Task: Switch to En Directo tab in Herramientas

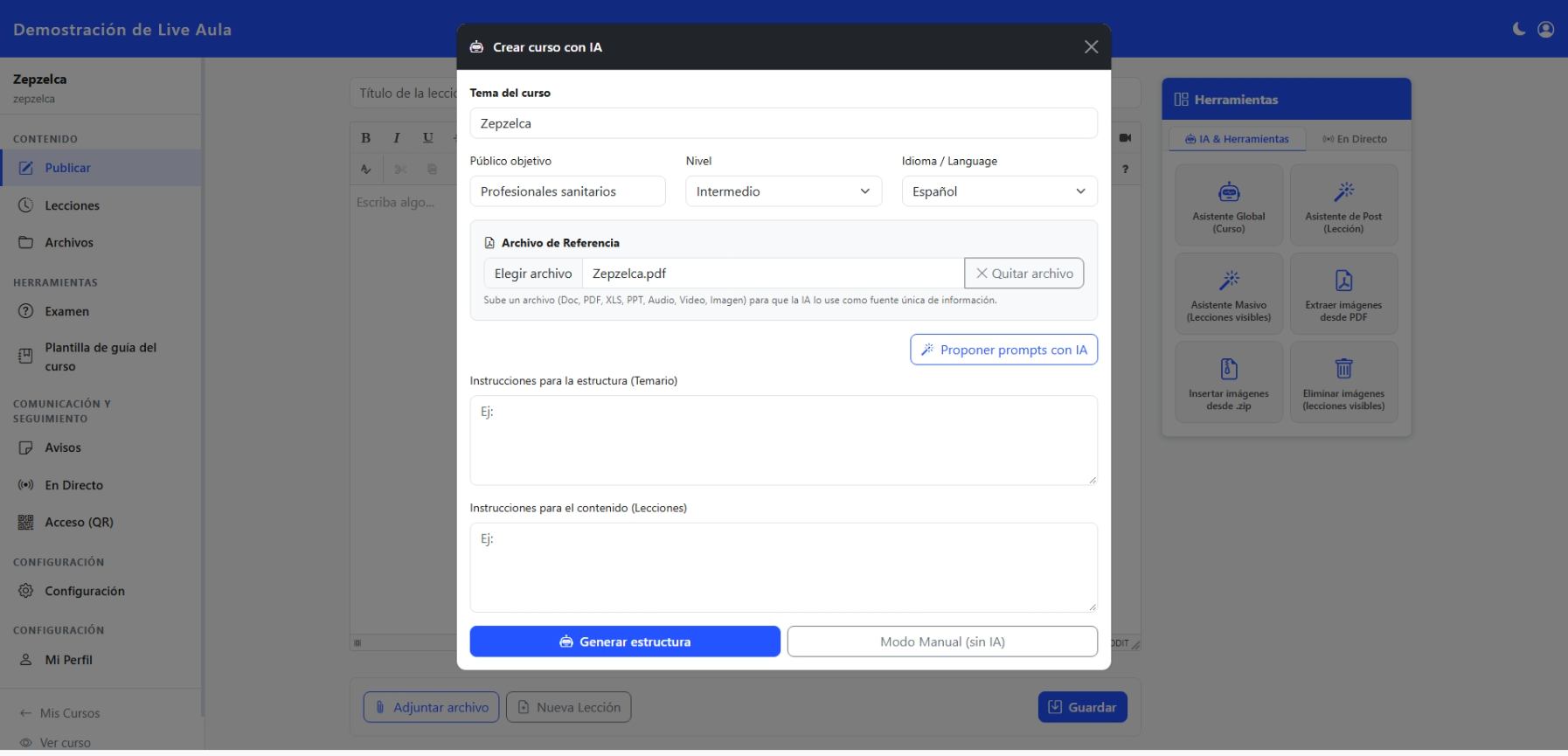Action: tap(1355, 139)
